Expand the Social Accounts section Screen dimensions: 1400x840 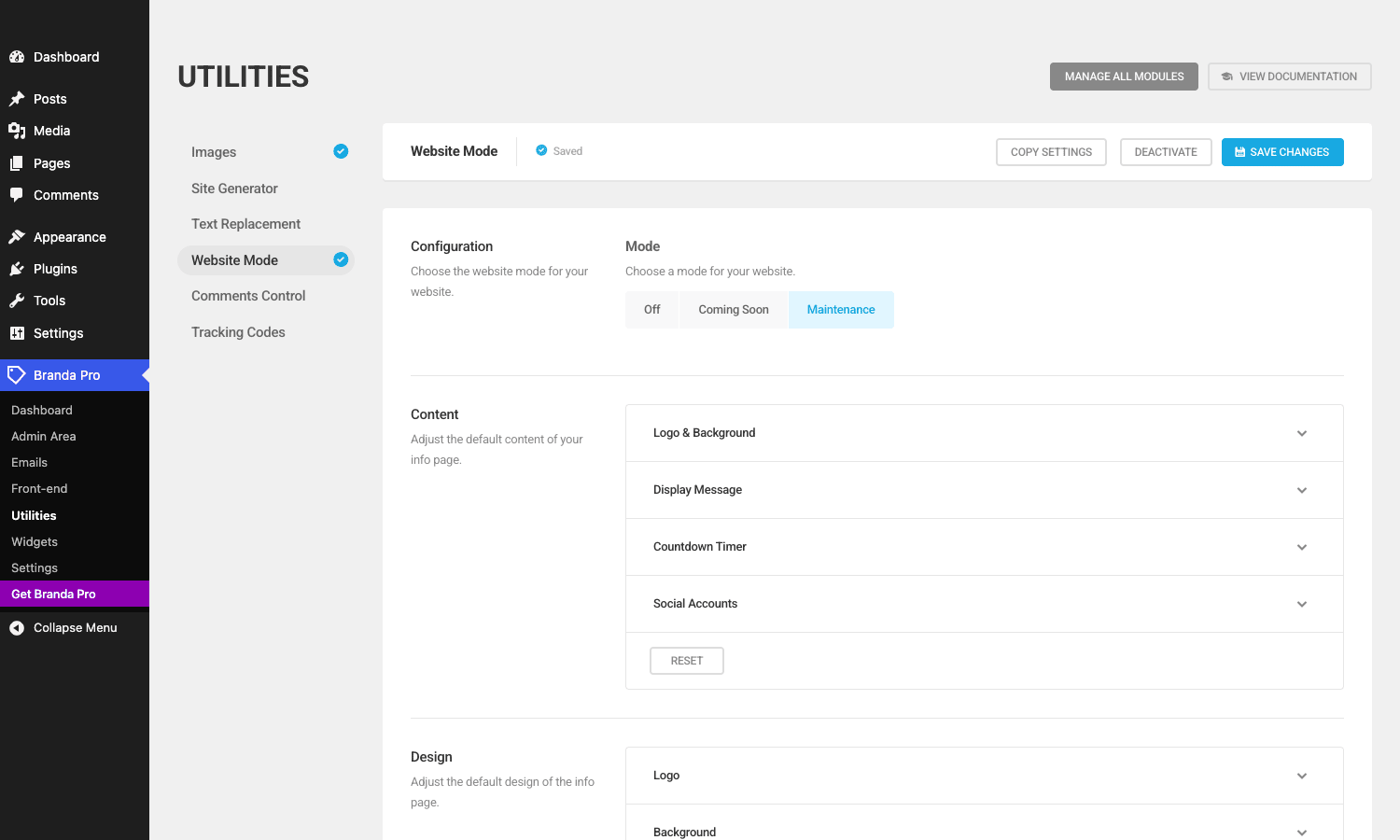coord(985,604)
